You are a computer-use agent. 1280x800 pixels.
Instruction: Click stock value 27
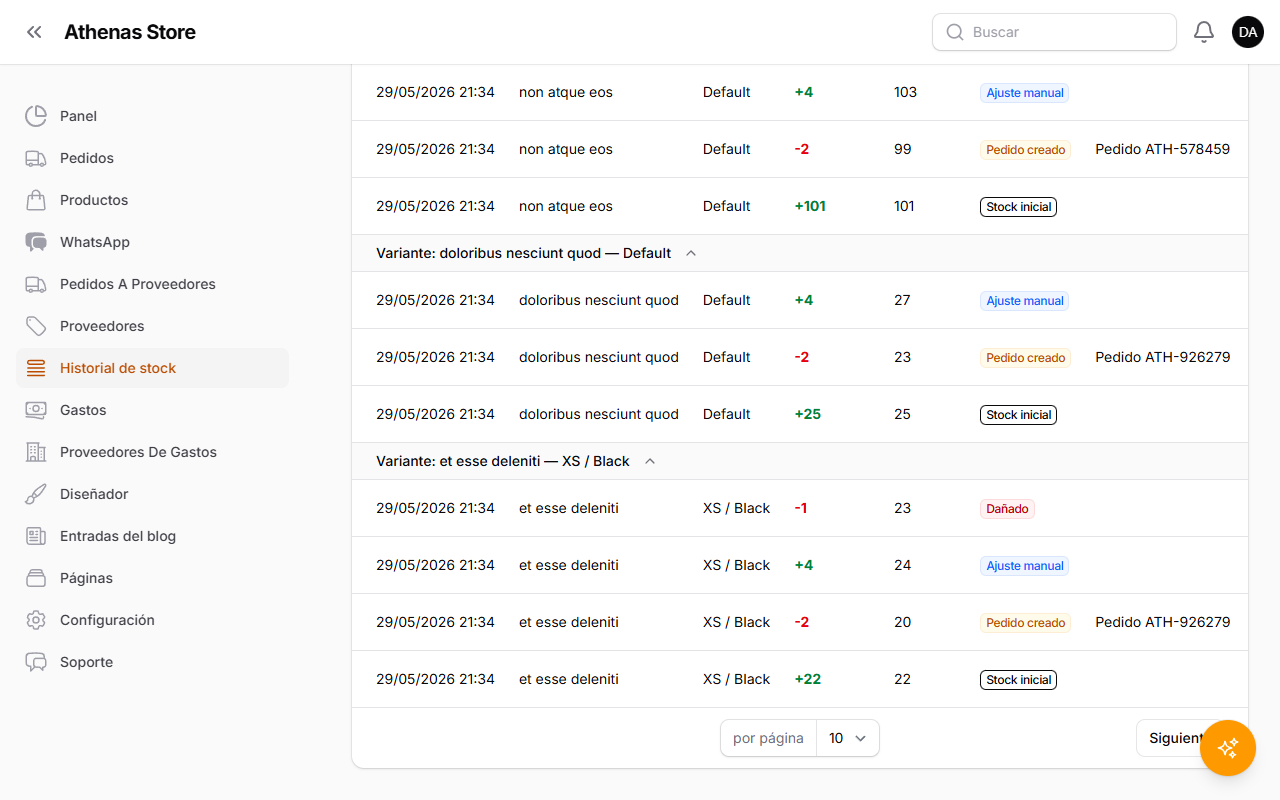coord(902,300)
